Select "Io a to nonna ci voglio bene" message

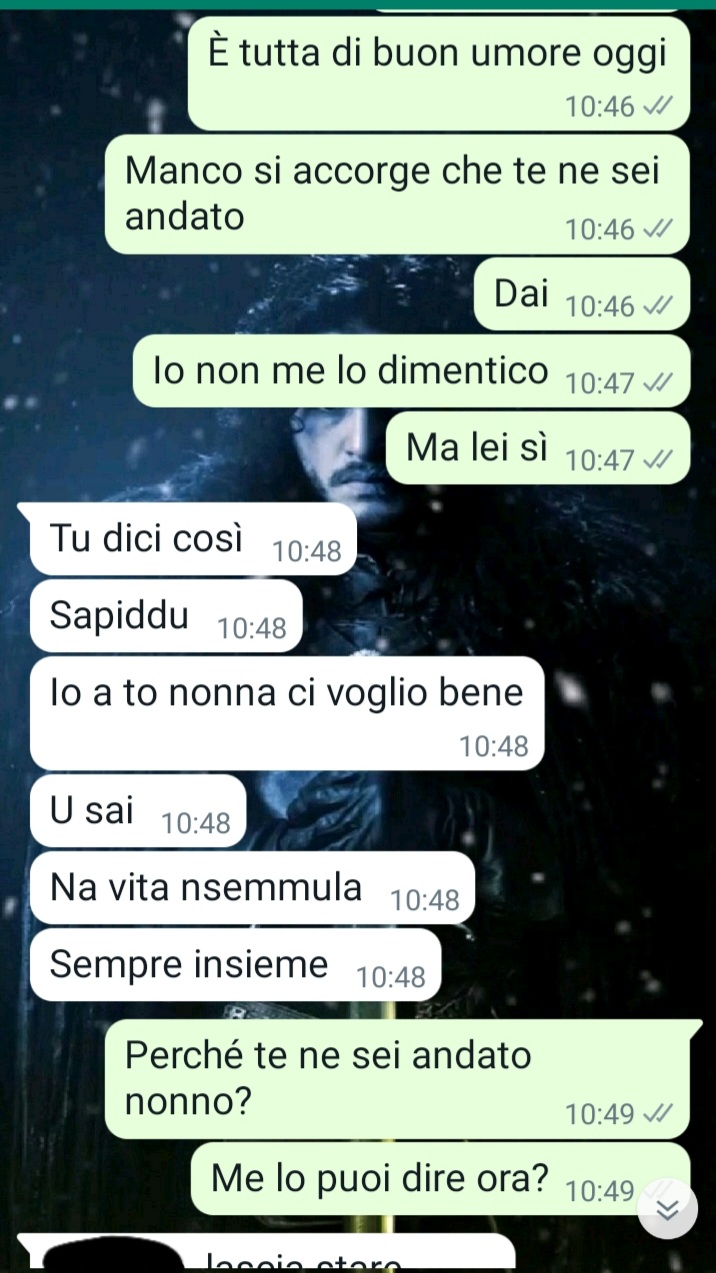[287, 713]
